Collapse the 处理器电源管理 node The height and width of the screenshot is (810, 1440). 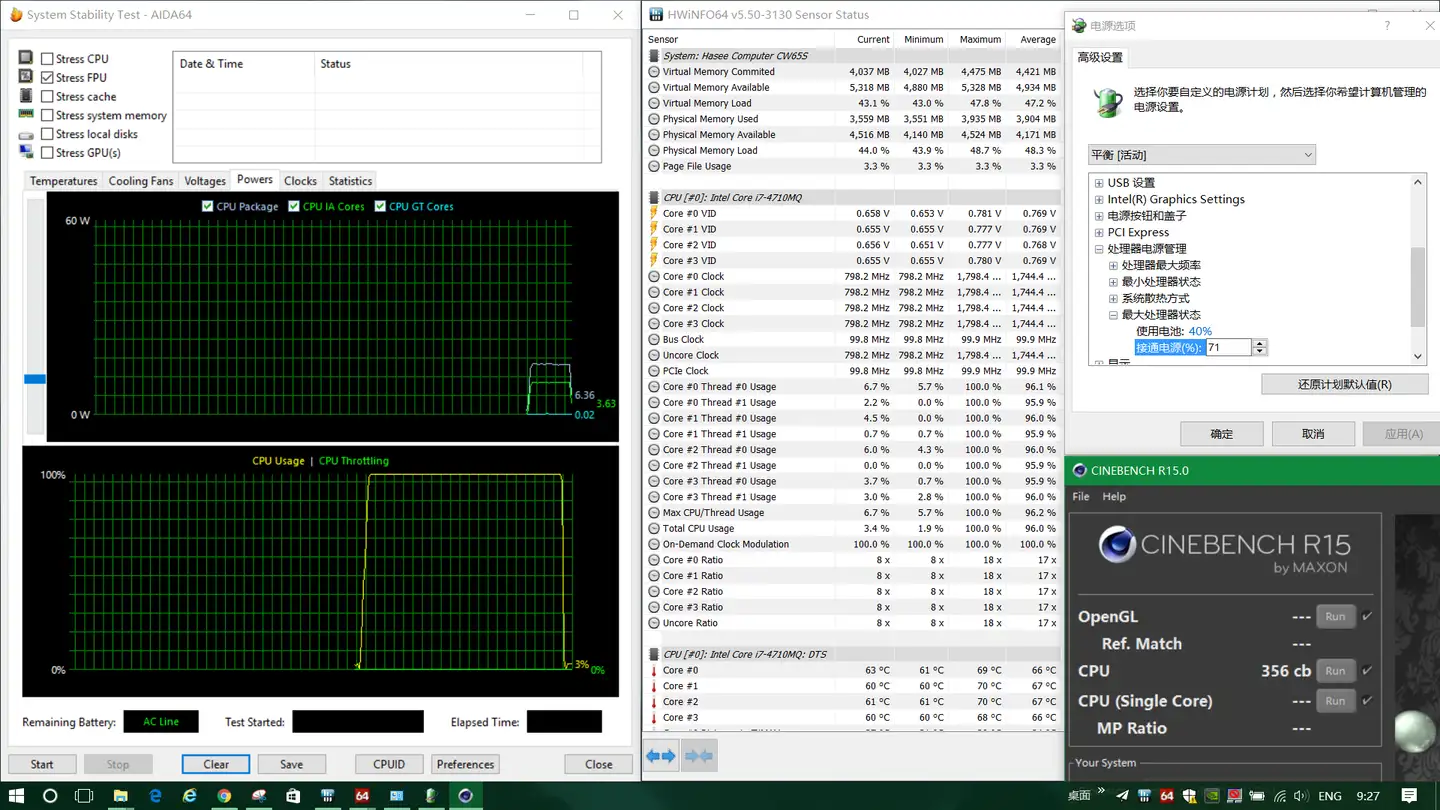[x=1099, y=249]
